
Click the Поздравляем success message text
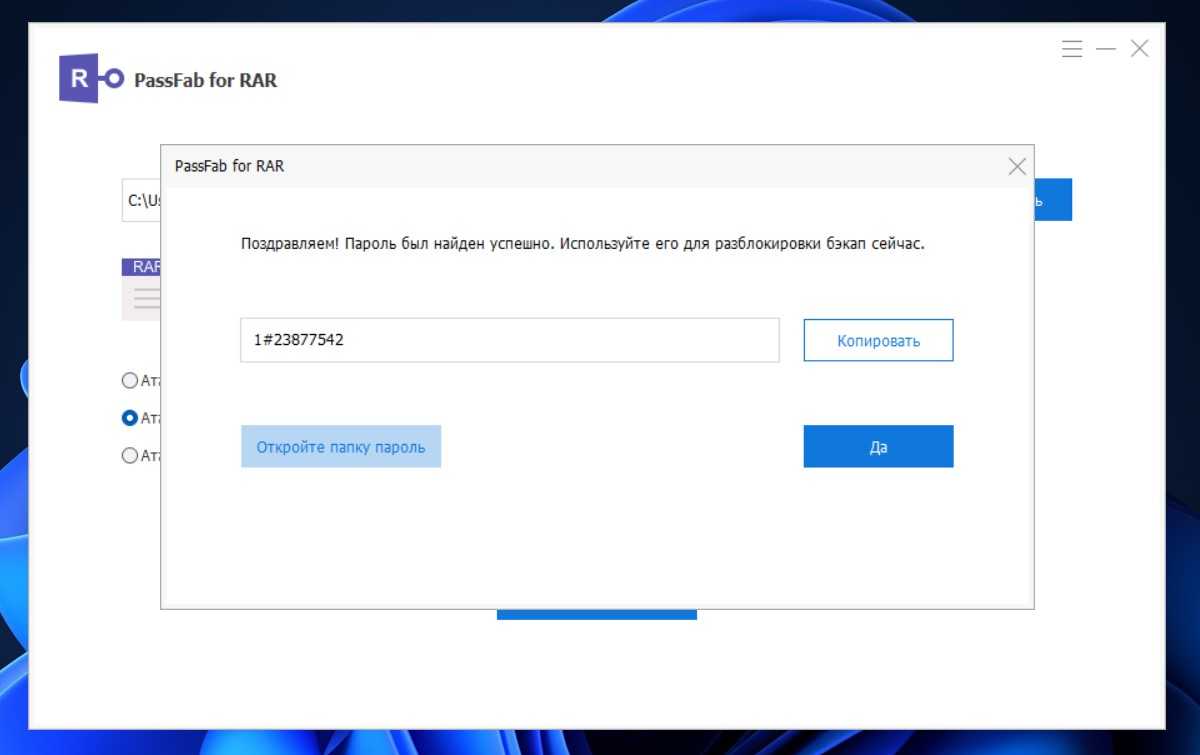point(582,244)
